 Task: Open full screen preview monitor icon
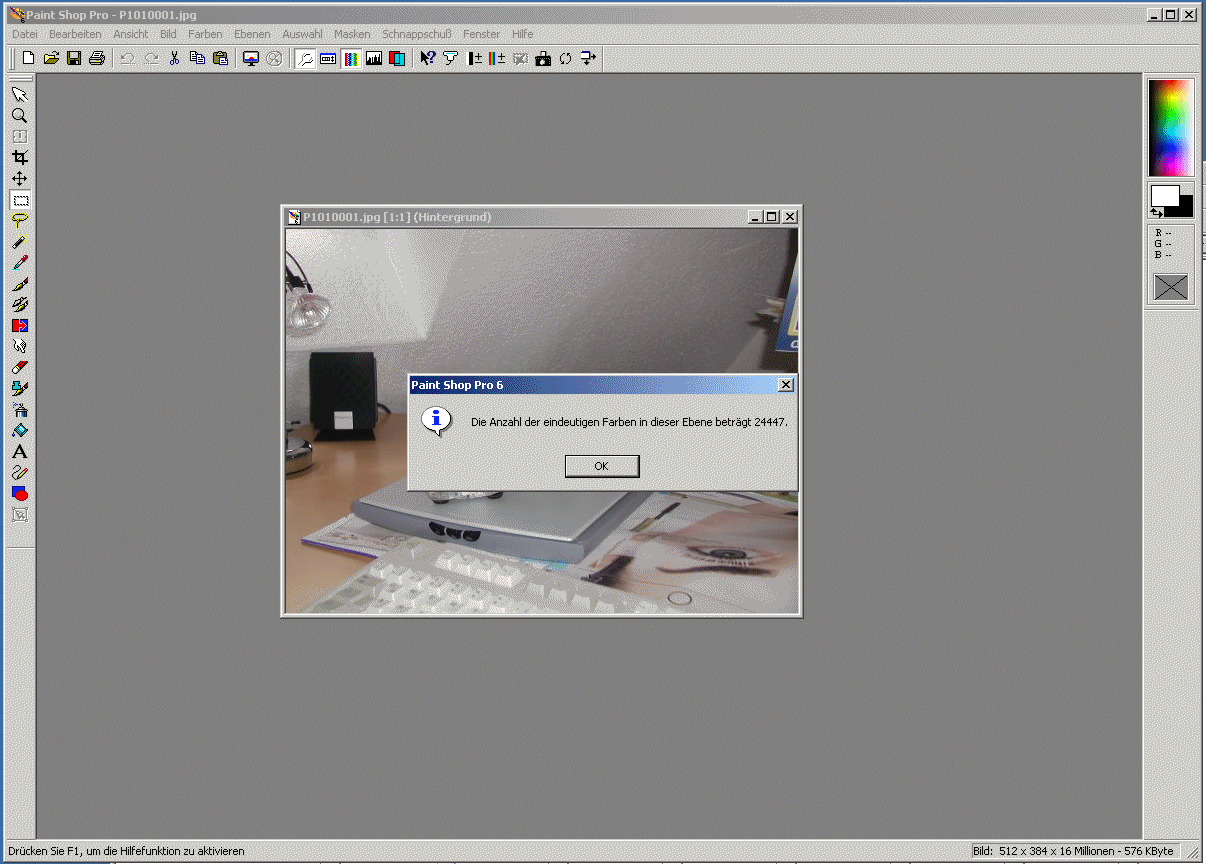(x=251, y=59)
